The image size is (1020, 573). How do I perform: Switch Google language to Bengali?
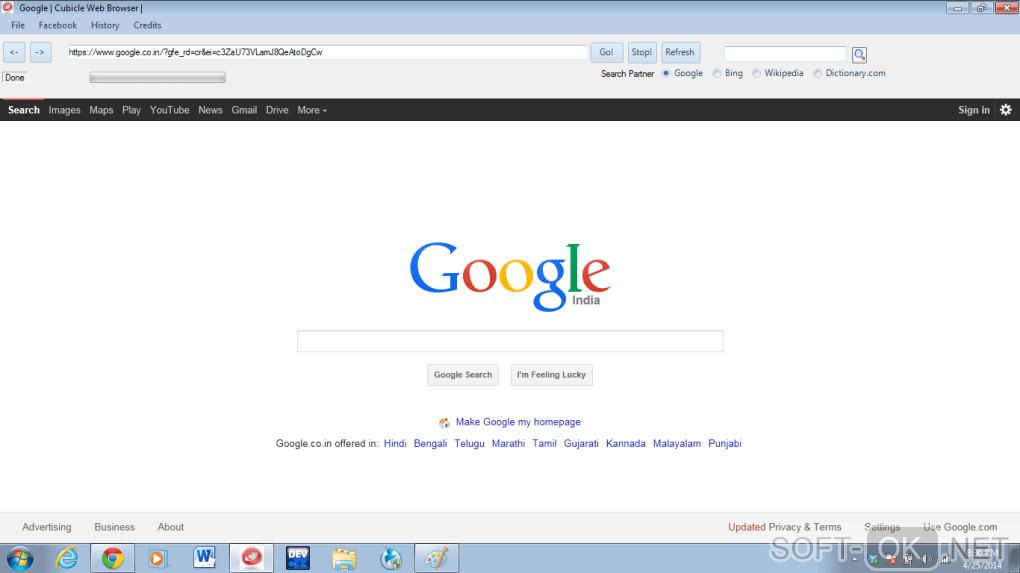430,444
